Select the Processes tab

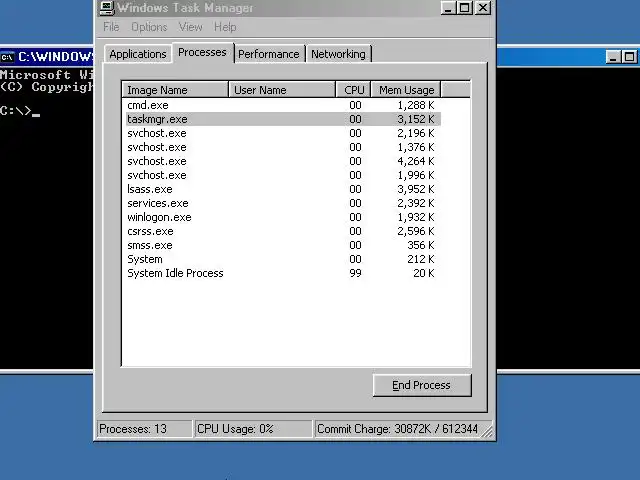coord(202,53)
